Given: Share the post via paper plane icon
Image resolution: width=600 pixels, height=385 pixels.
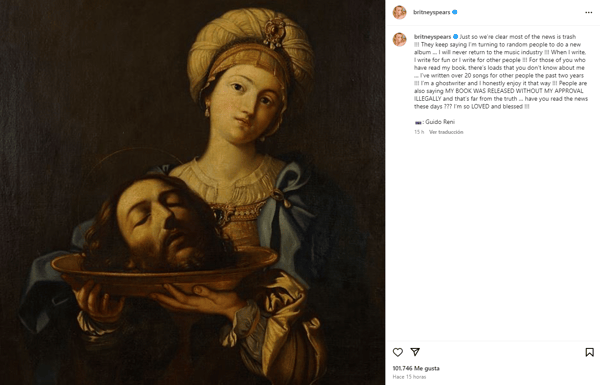Looking at the screenshot, I should pos(415,352).
